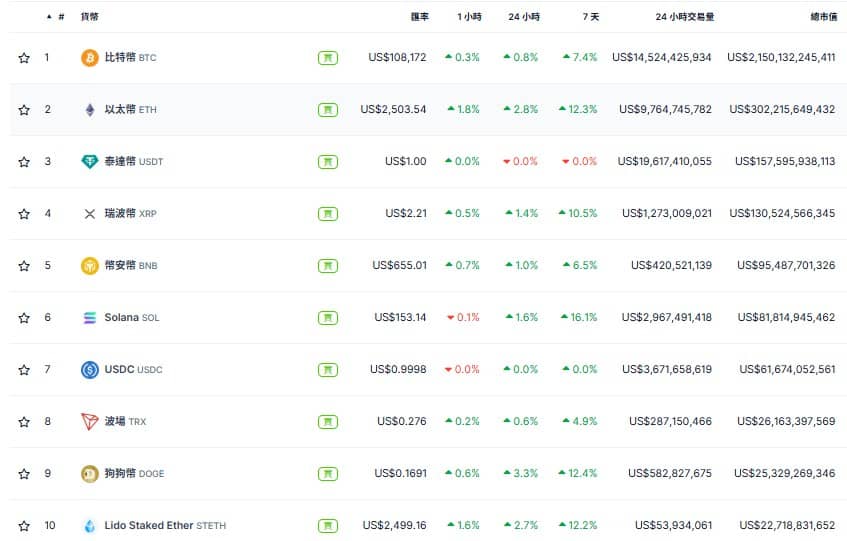The height and width of the screenshot is (541, 847).
Task: Select market cap US$95,487,701,326
Action: 786,266
